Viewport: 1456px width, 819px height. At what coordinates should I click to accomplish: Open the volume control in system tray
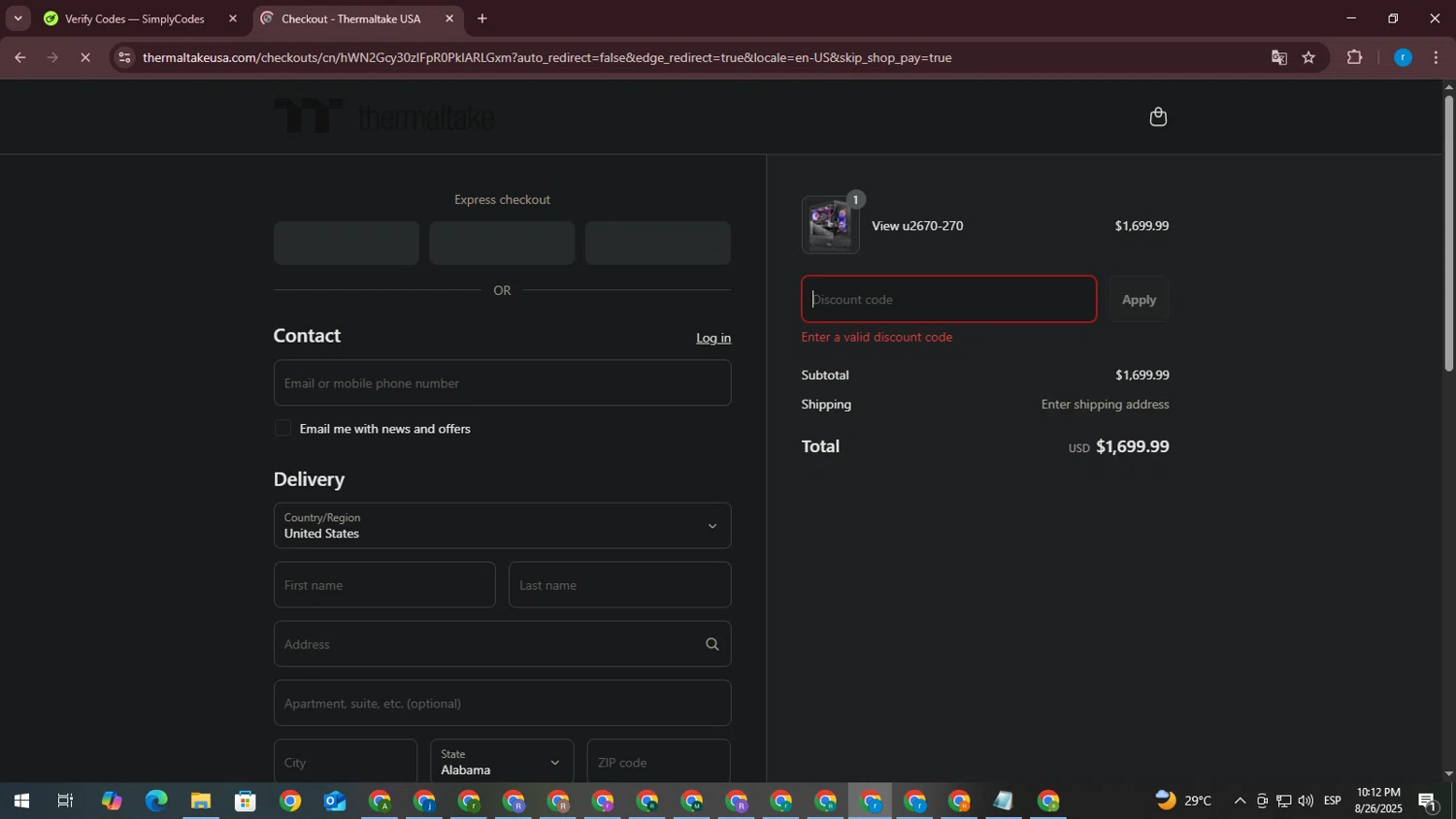point(1306,801)
